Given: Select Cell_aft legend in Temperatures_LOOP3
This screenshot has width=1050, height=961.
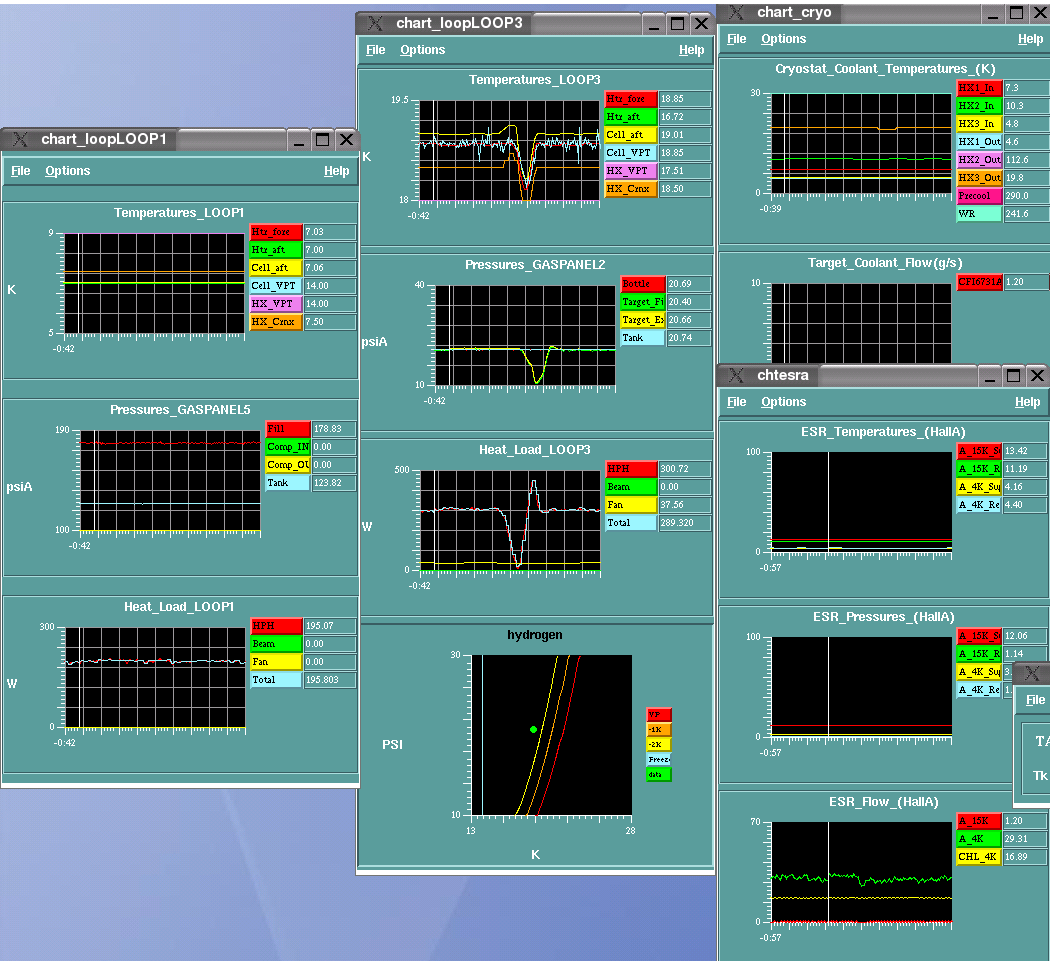Looking at the screenshot, I should [631, 135].
